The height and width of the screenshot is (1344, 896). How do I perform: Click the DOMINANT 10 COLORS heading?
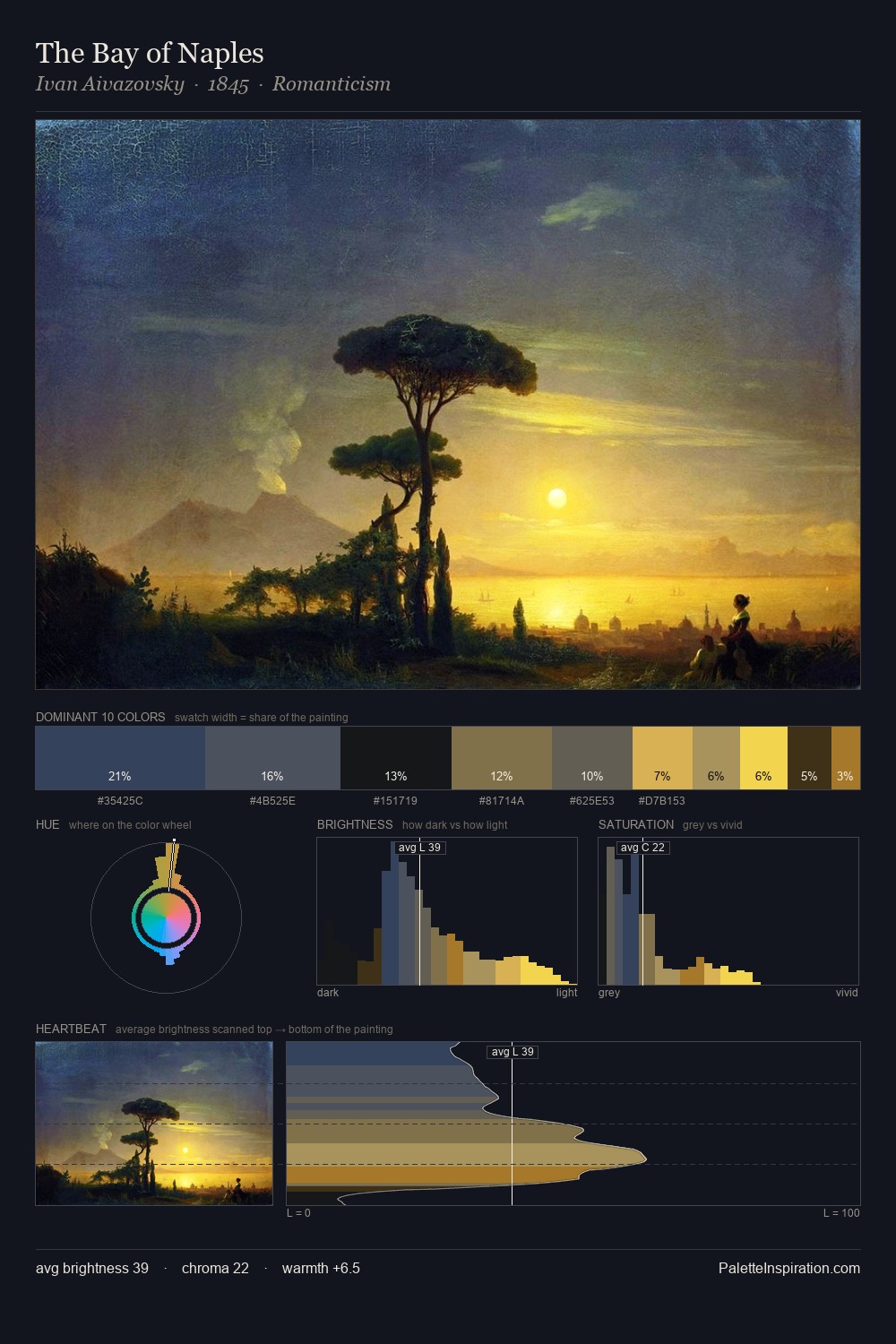[100, 717]
